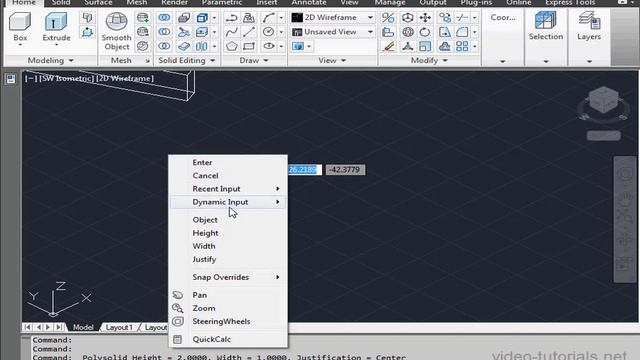Open the Unsaved View dropdown
The image size is (640, 360).
click(332, 32)
